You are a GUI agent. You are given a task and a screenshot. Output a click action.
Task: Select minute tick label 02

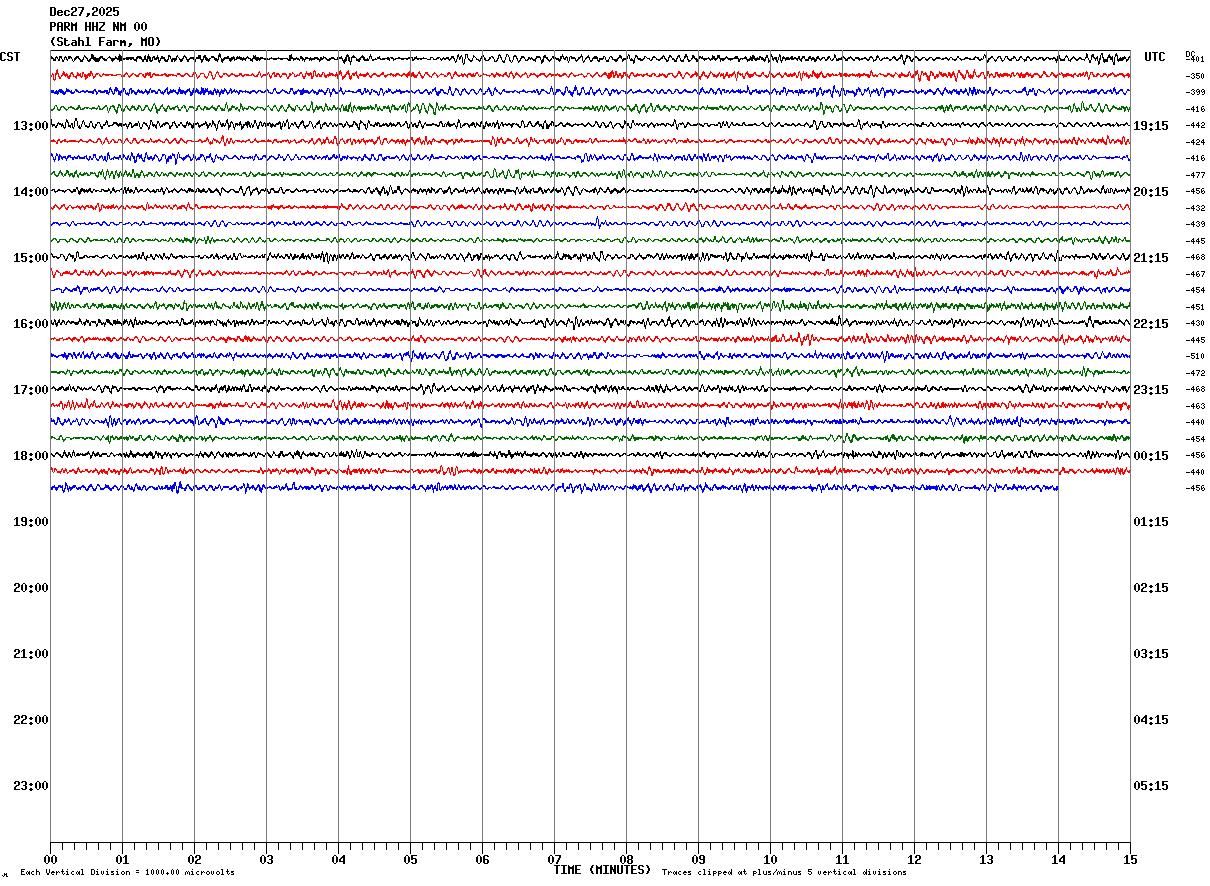pyautogui.click(x=194, y=859)
